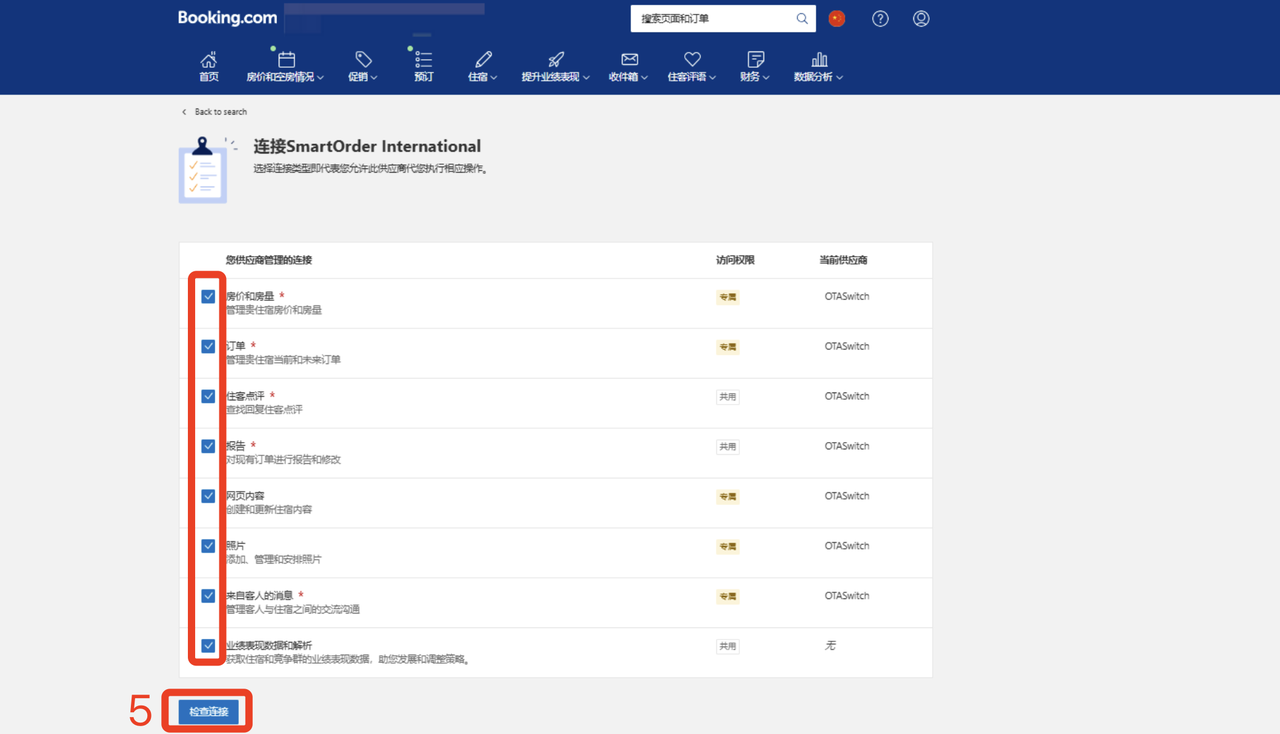
Task: Toggle the 照片 connection checkbox
Action: pyautogui.click(x=208, y=546)
